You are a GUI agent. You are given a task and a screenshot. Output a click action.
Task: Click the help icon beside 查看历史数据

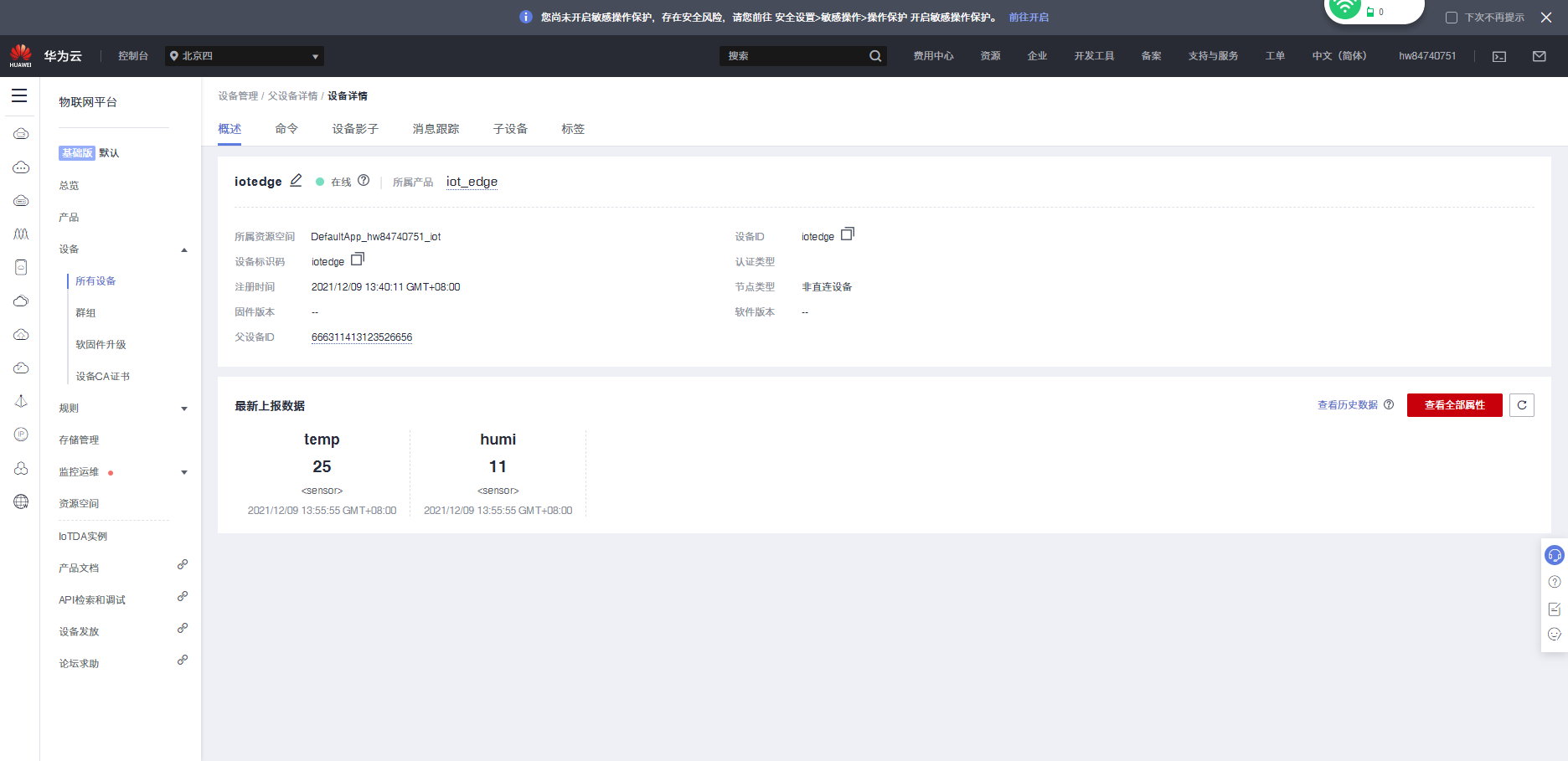tap(1389, 404)
